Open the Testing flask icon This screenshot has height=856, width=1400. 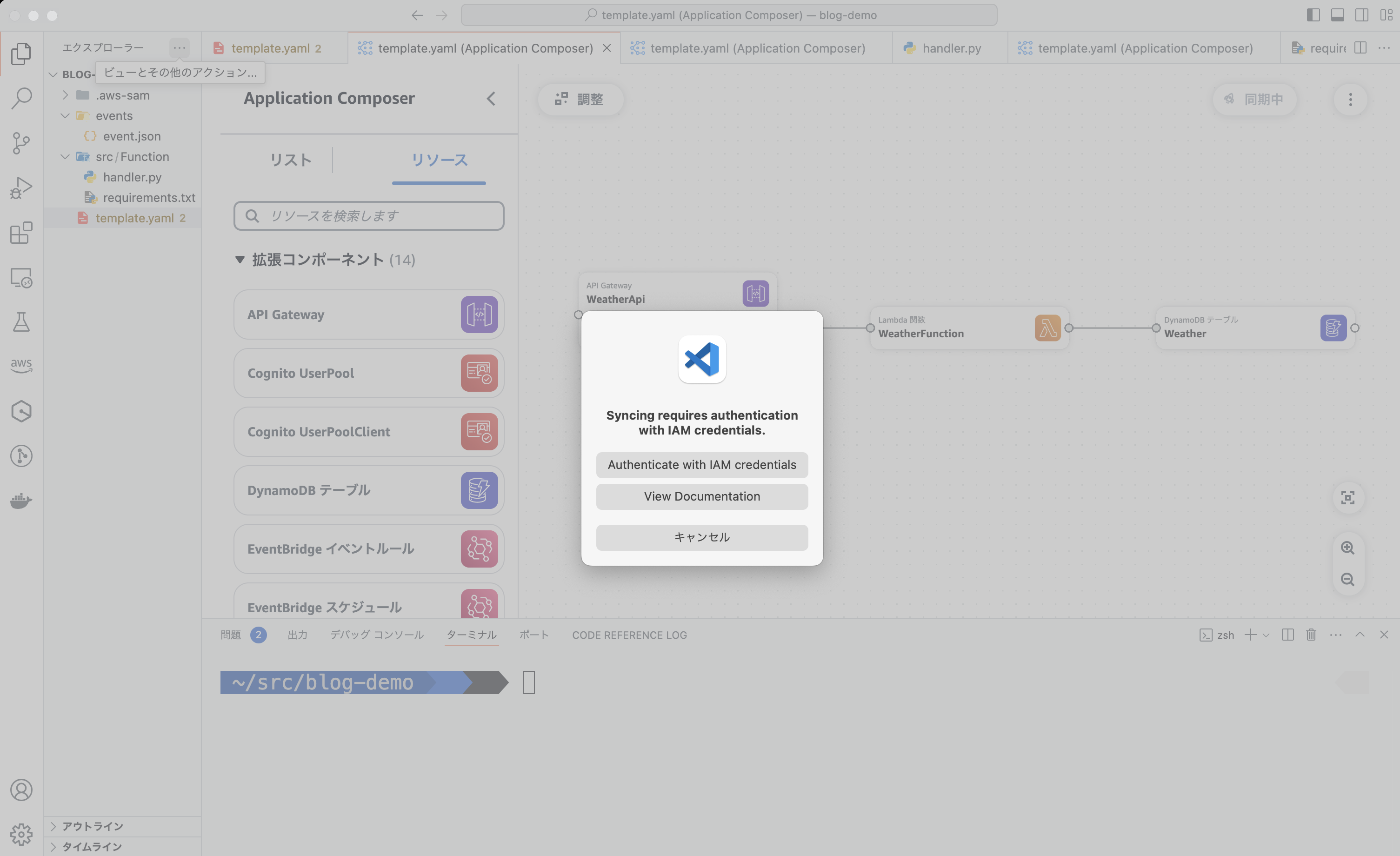[21, 322]
